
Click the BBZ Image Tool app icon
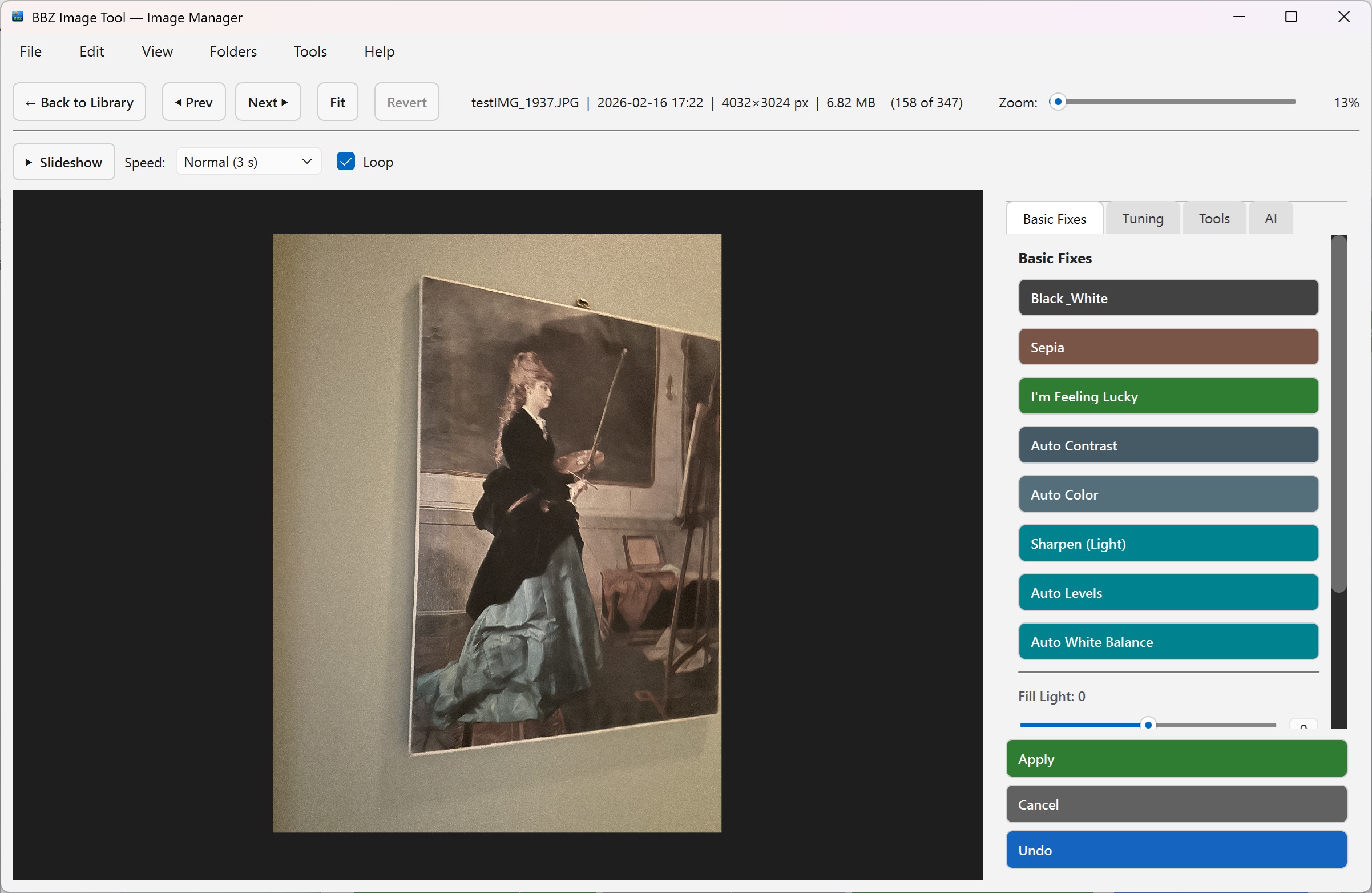(x=18, y=17)
